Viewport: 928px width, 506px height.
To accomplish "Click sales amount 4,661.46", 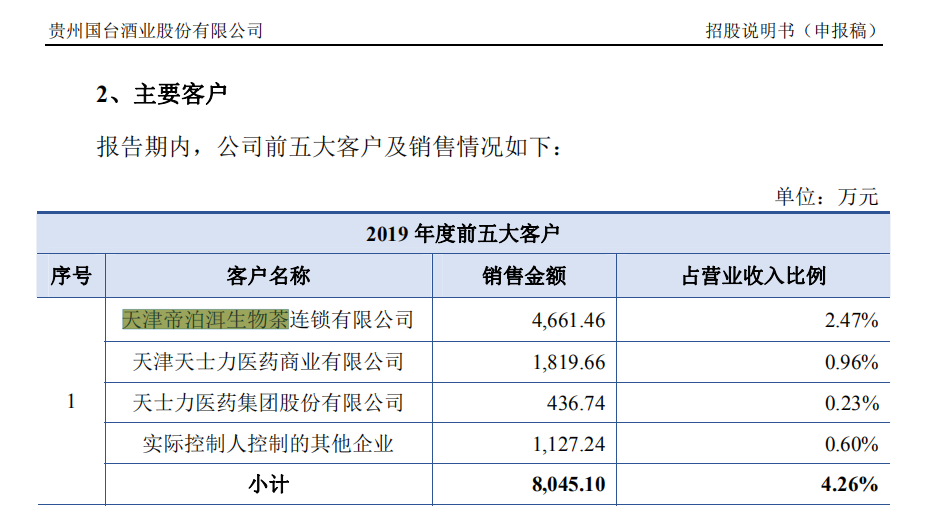I will (568, 320).
